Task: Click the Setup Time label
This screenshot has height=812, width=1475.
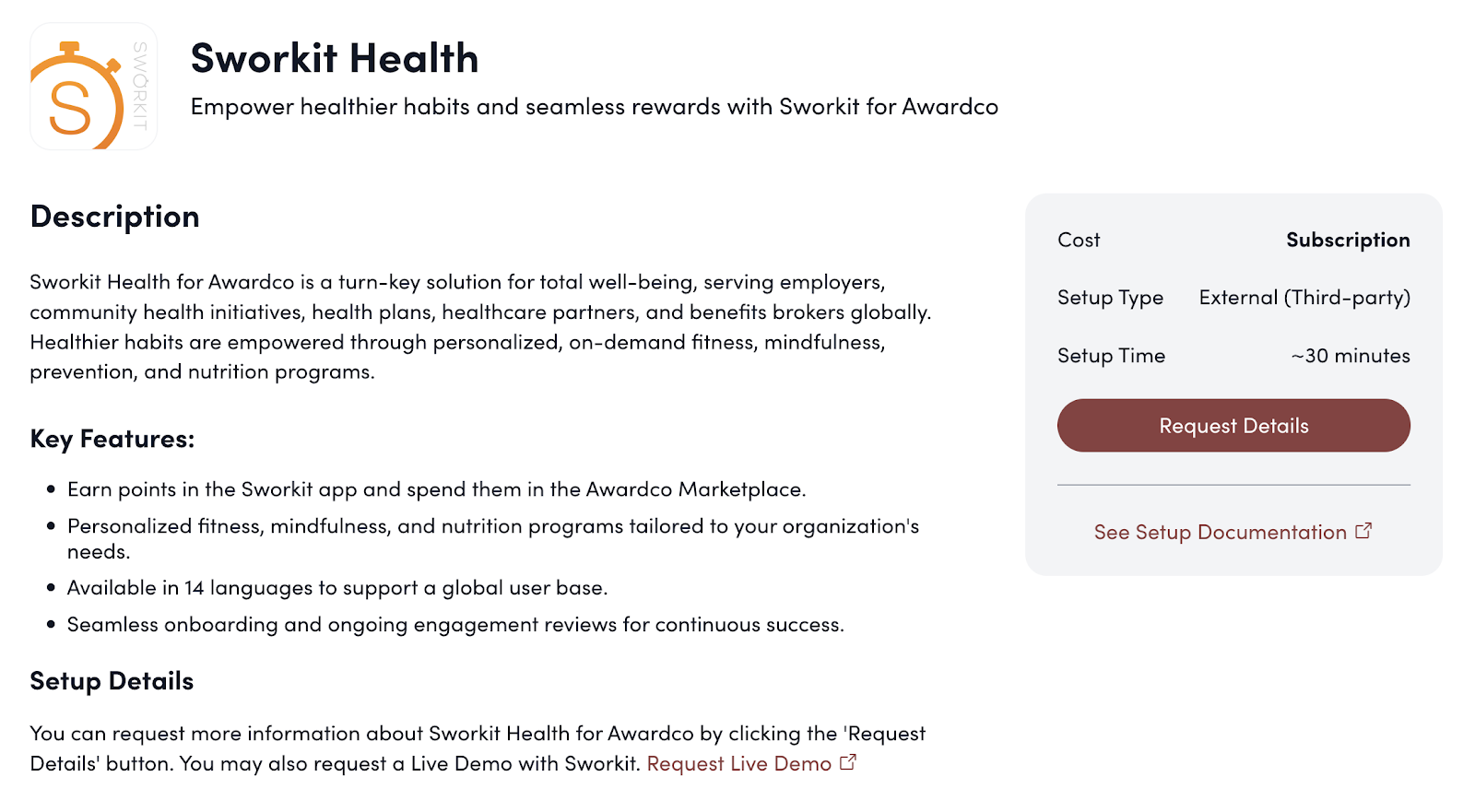Action: click(1111, 356)
